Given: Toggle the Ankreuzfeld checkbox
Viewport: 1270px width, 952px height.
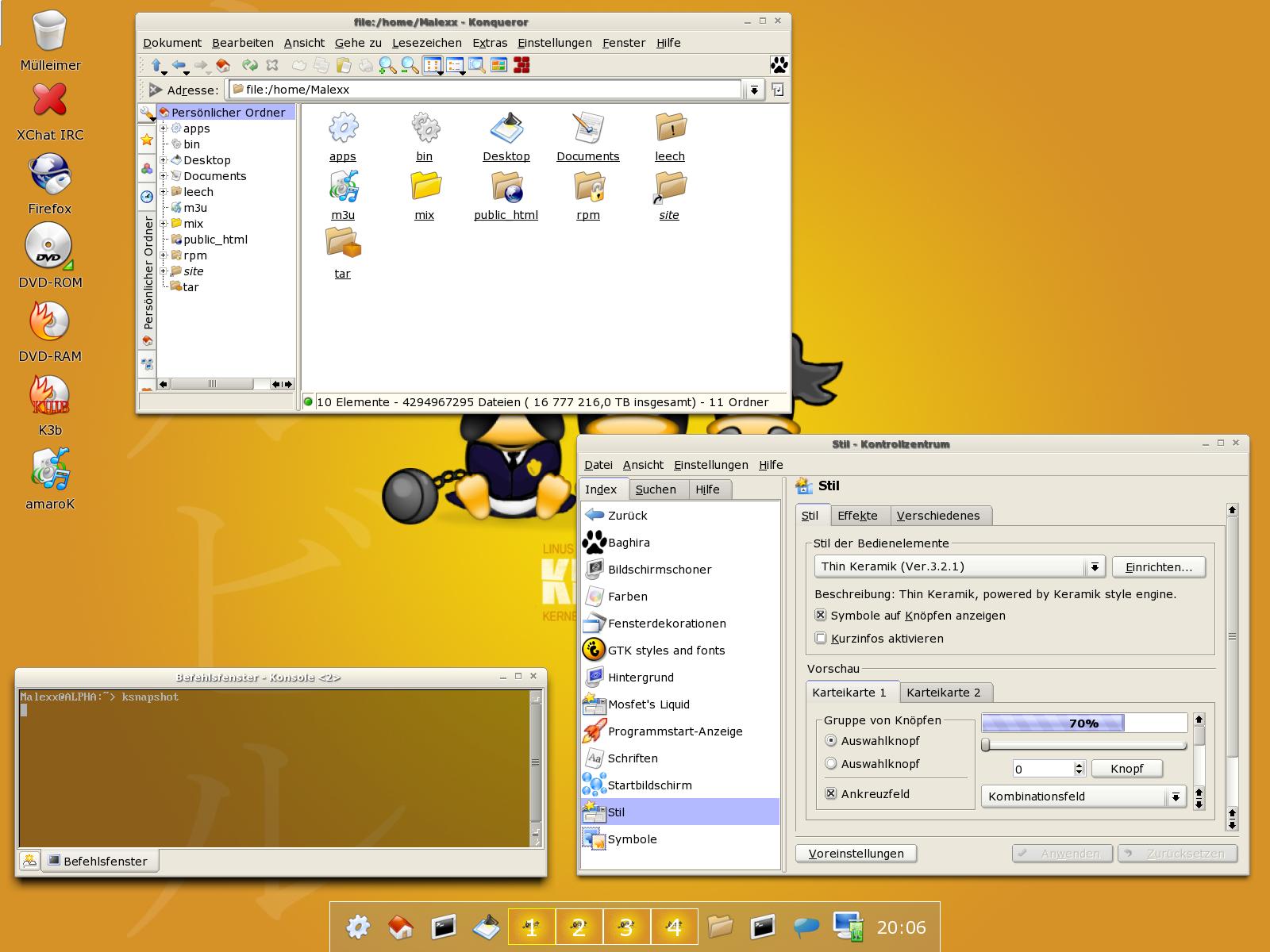Looking at the screenshot, I should coord(831,793).
